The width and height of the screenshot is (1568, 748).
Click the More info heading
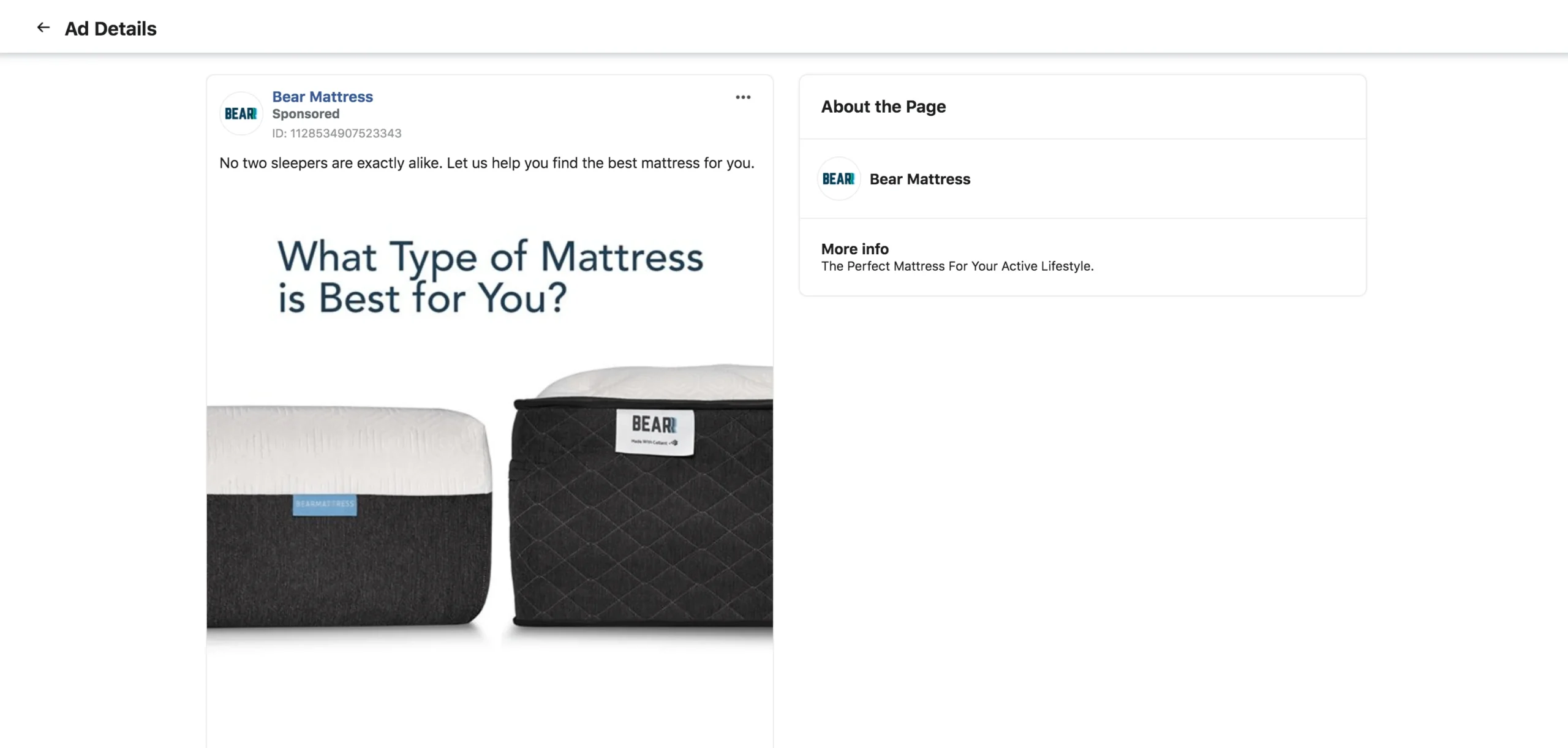pos(854,249)
